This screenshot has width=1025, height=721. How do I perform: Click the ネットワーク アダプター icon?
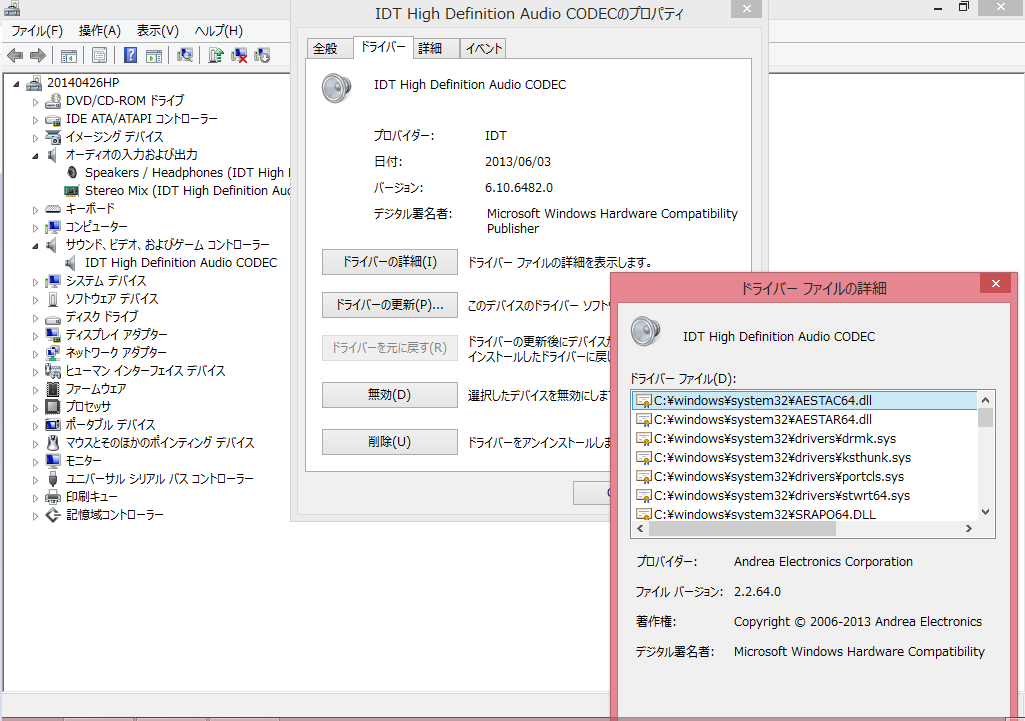53,353
